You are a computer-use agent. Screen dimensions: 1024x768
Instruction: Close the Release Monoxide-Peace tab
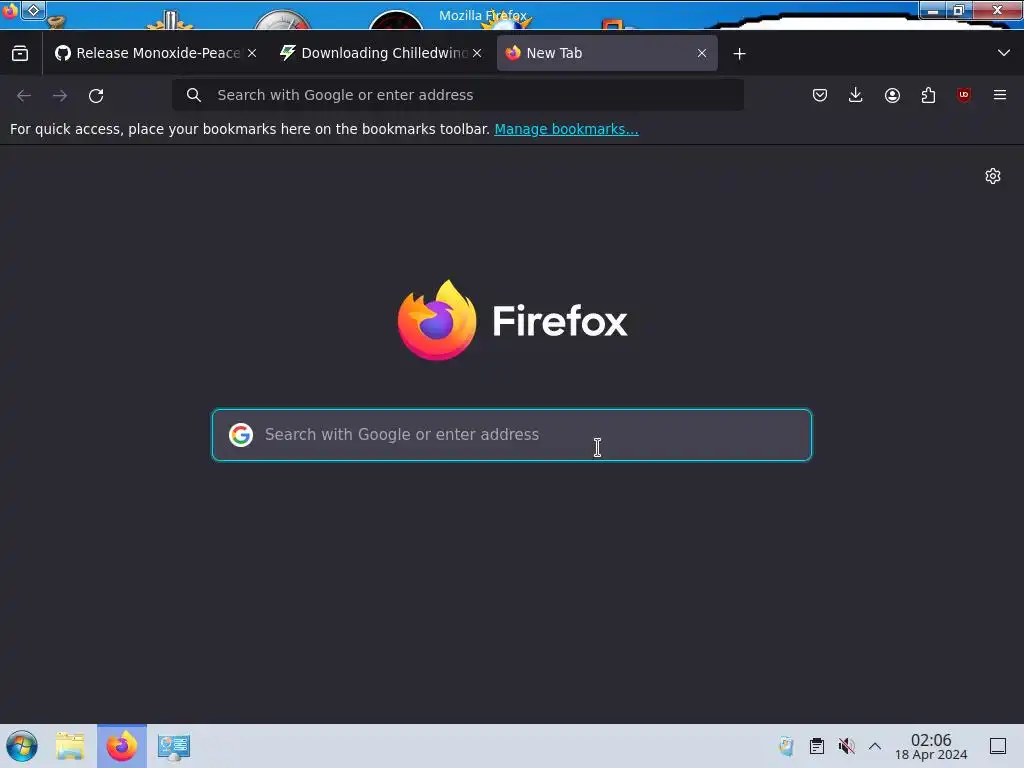(252, 54)
